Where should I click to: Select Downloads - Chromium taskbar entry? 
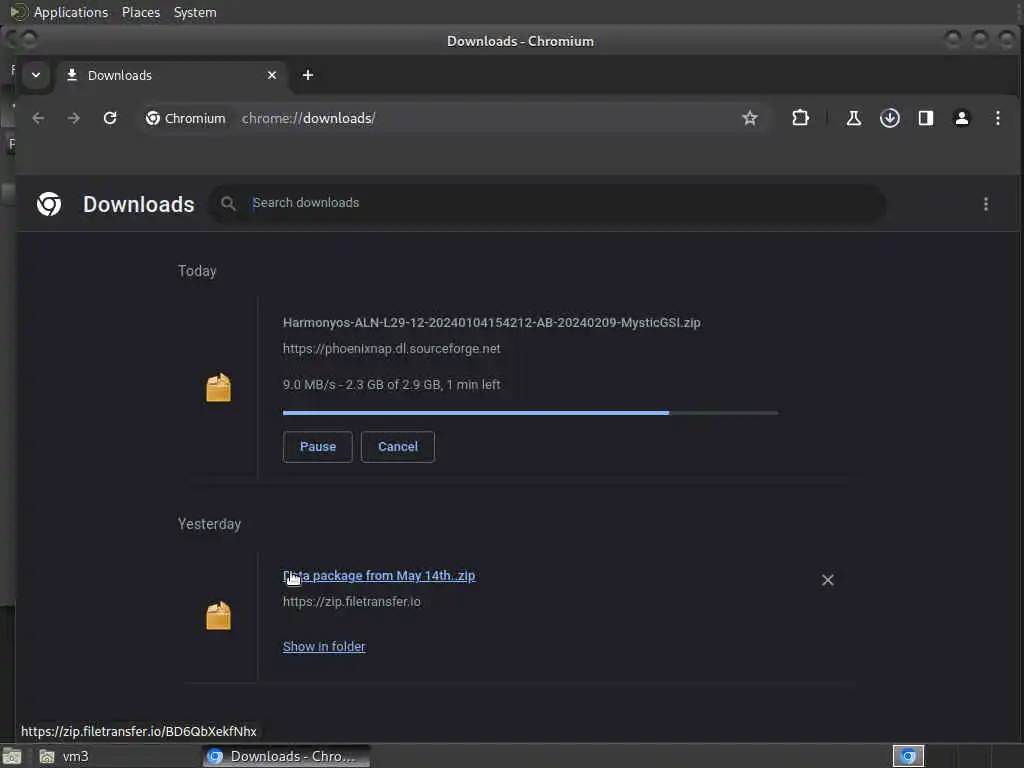tap(286, 756)
